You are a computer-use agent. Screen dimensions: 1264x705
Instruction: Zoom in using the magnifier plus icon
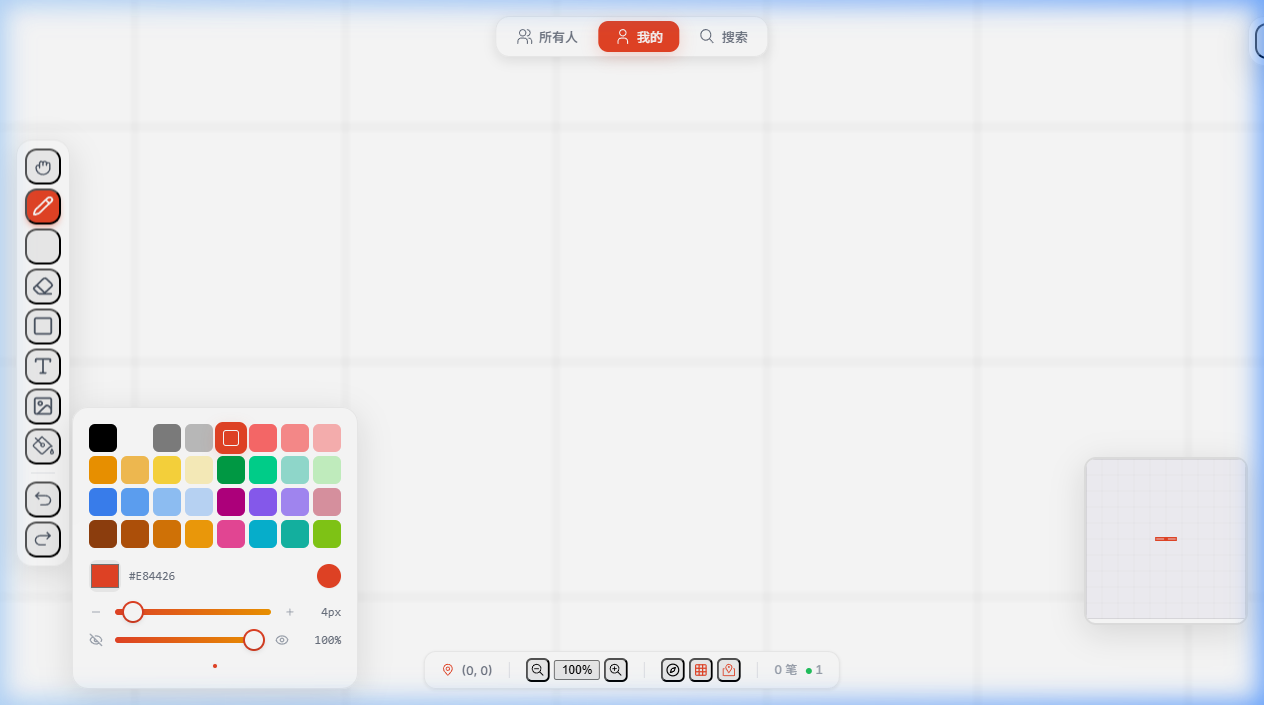(x=616, y=670)
